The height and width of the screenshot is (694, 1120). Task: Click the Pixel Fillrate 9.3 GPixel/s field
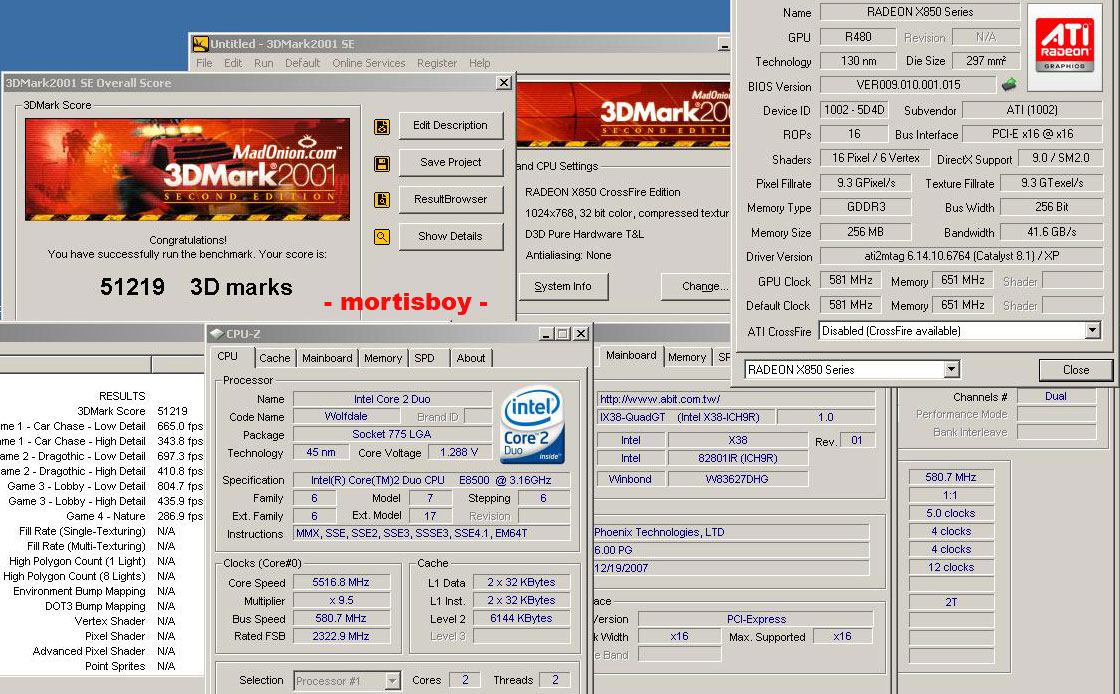pos(865,183)
